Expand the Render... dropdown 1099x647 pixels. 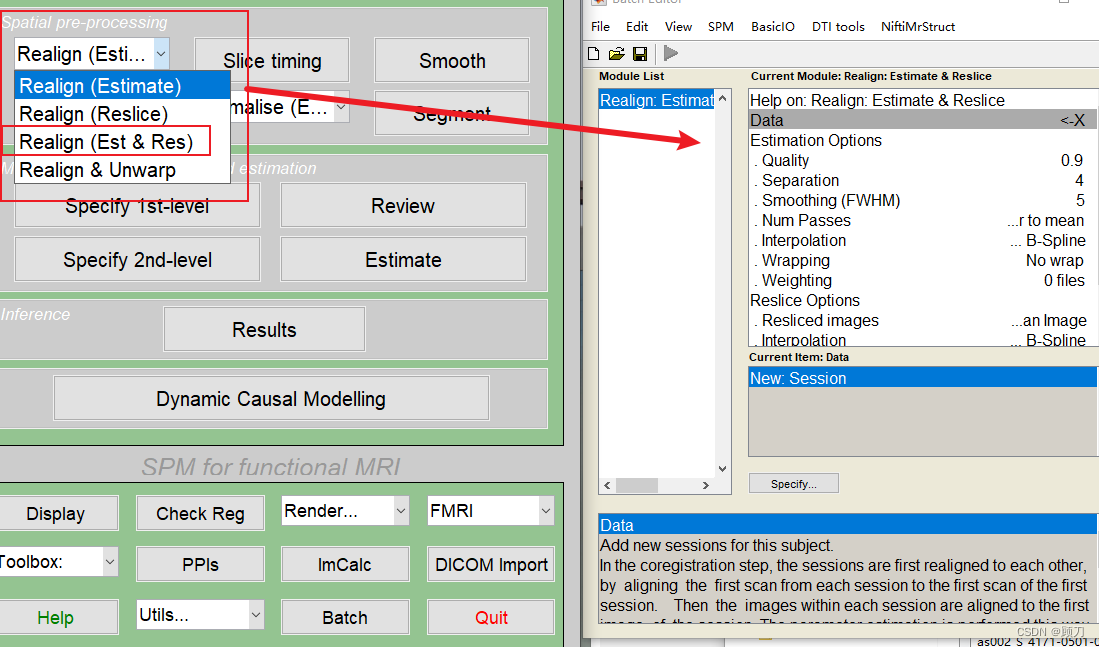[x=401, y=511]
